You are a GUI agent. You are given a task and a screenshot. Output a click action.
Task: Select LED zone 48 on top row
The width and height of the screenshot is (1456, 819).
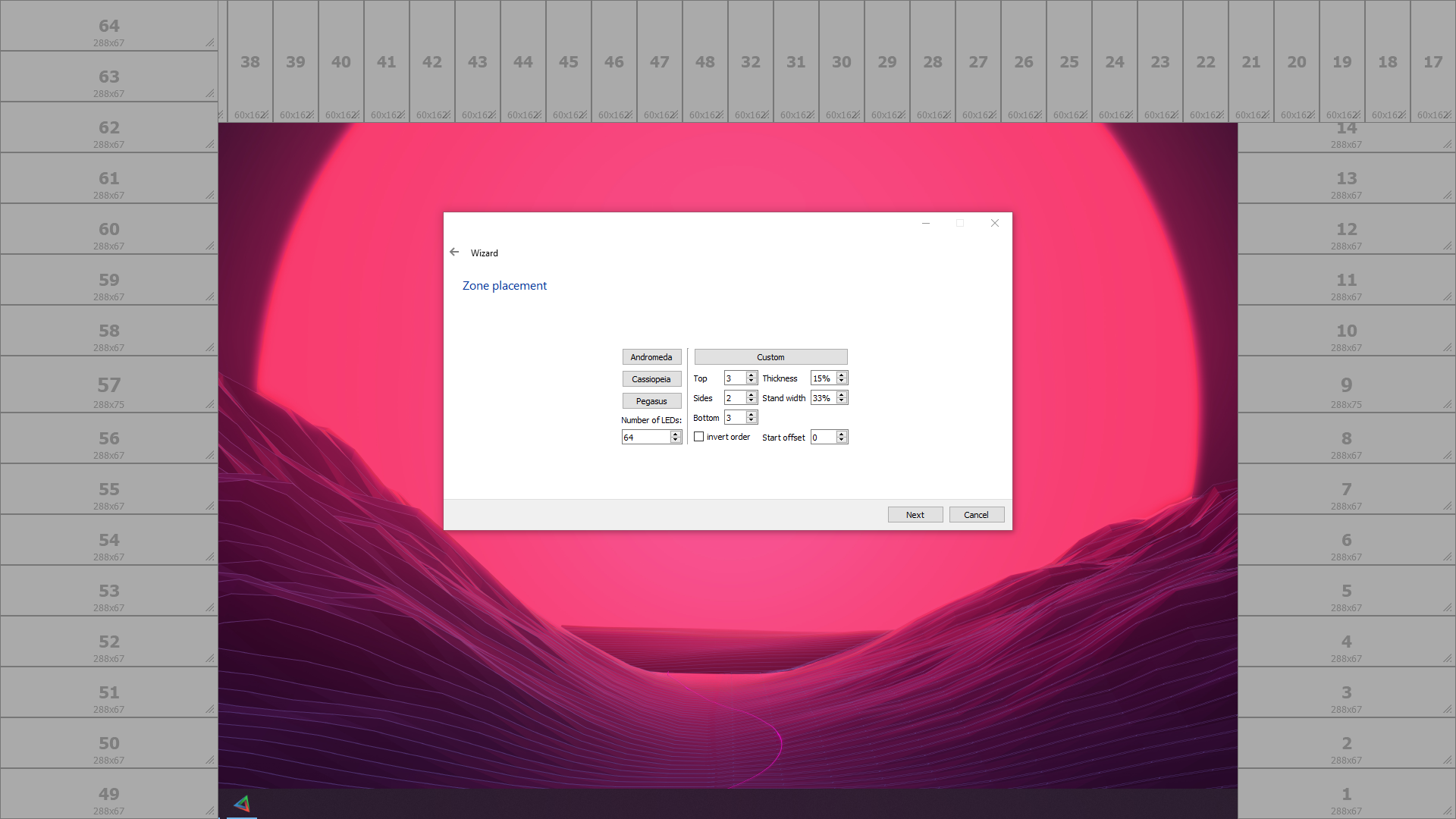click(x=705, y=61)
